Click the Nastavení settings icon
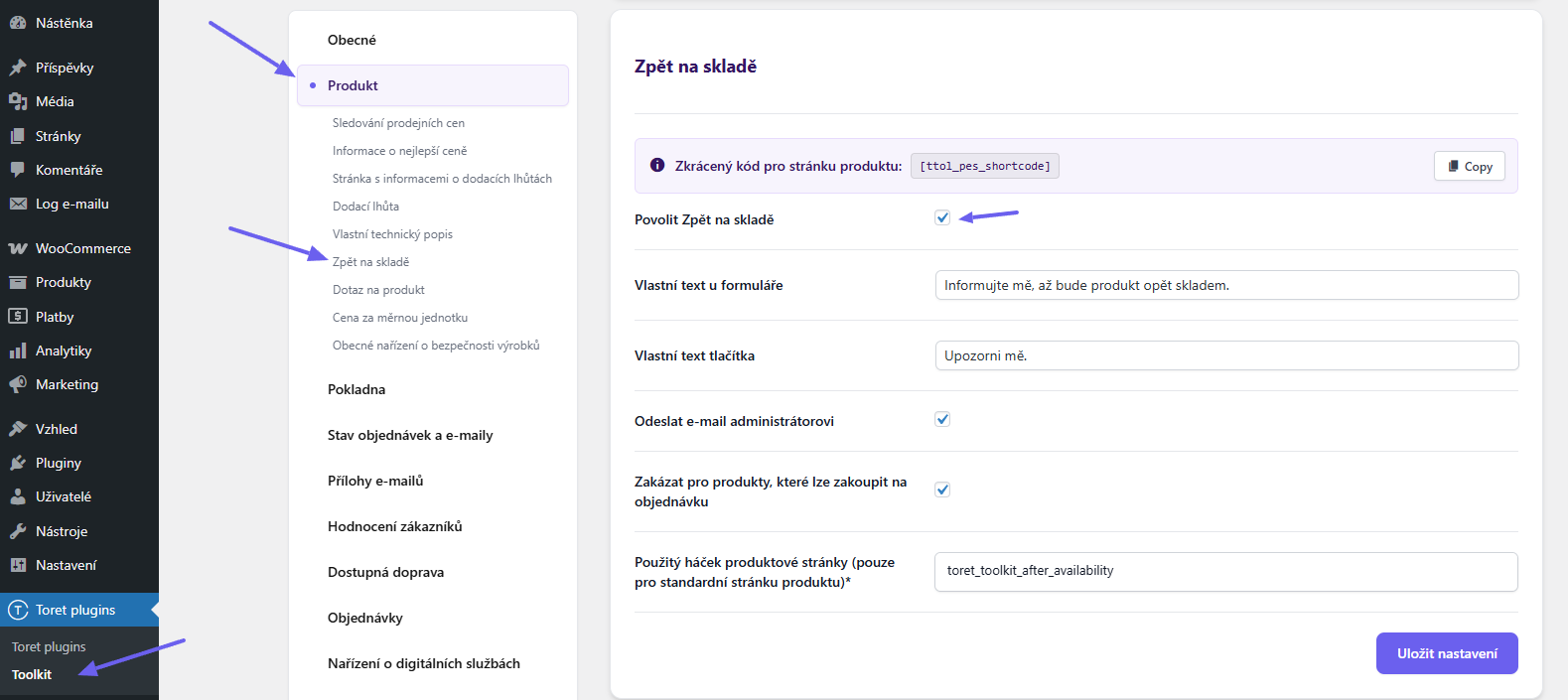 click(18, 565)
